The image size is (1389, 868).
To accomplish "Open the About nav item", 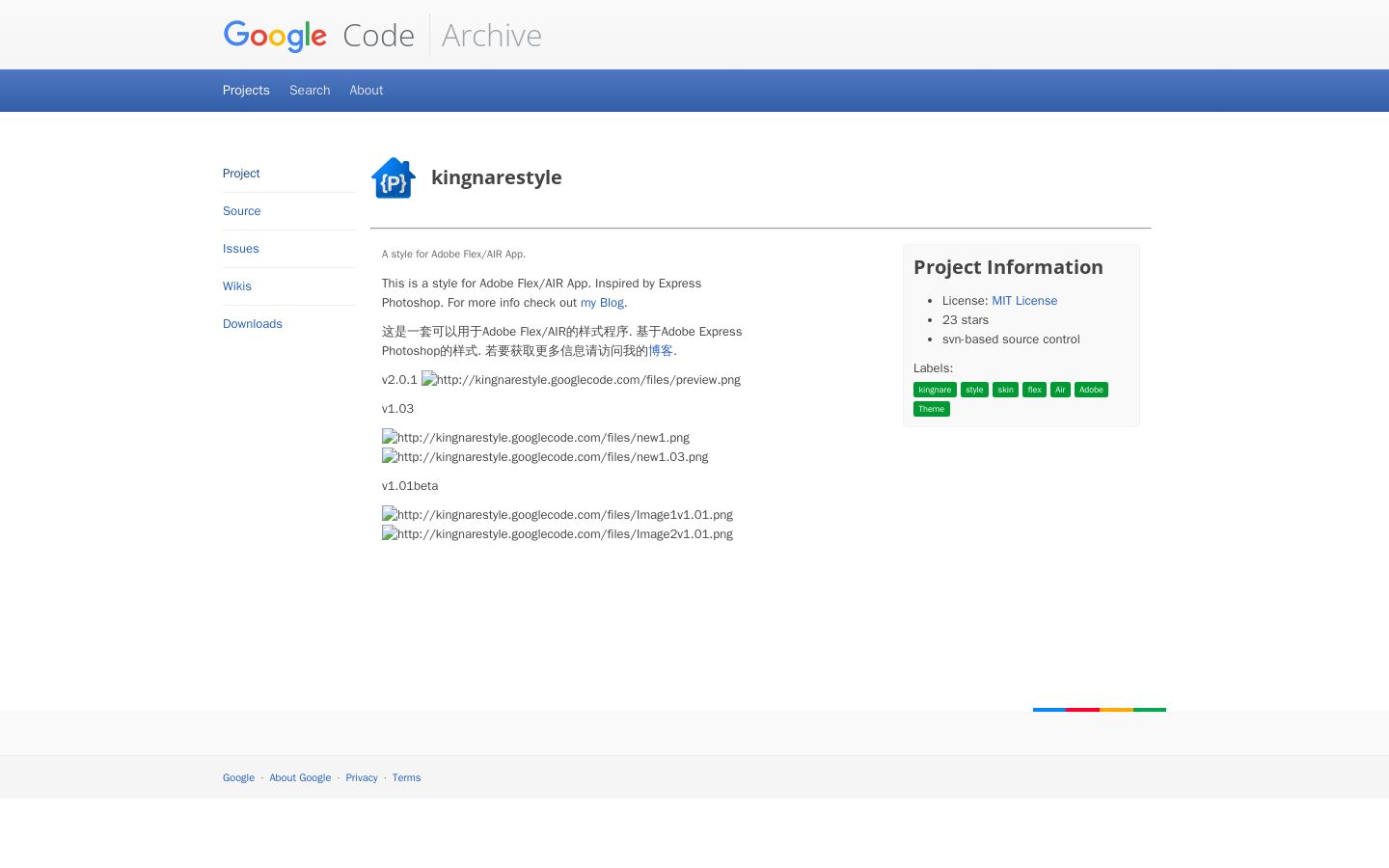I will click(x=367, y=90).
